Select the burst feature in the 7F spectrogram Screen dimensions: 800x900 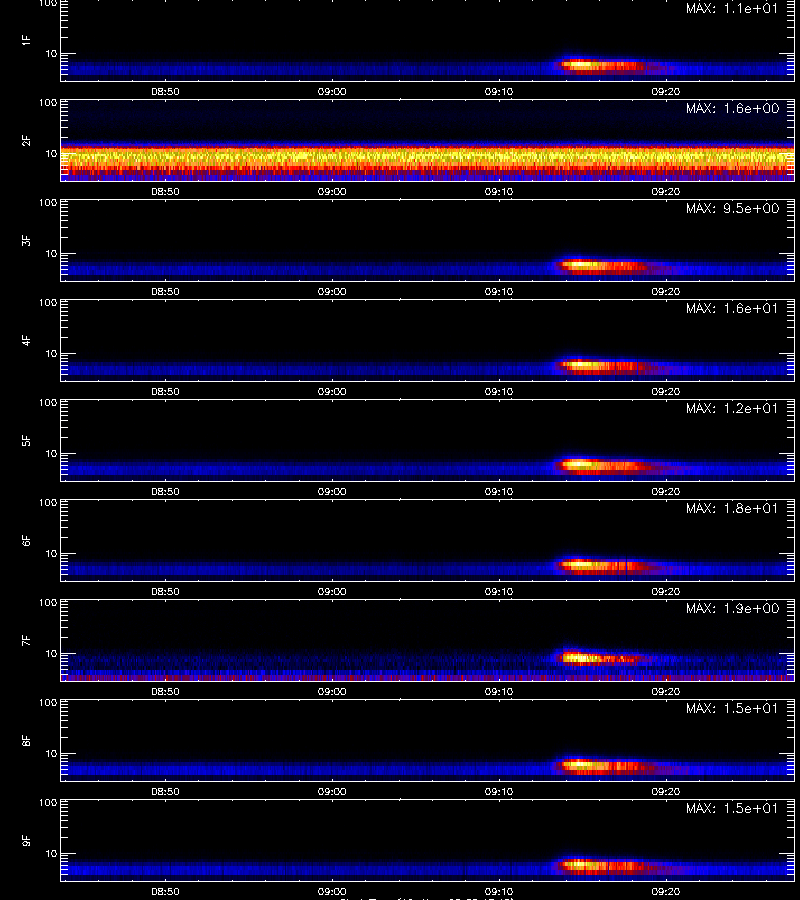pyautogui.click(x=600, y=658)
